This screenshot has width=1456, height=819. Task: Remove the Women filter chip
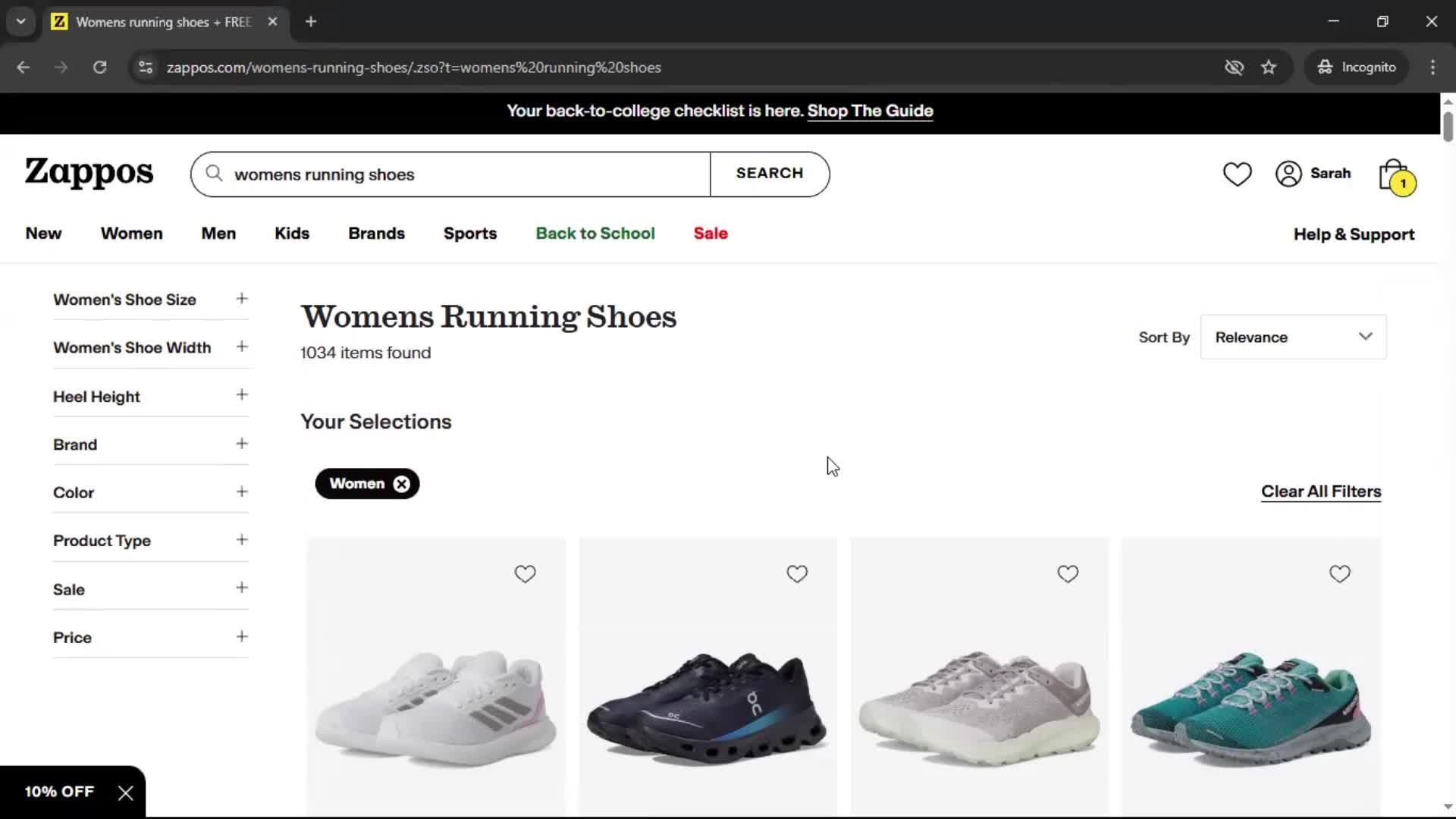pos(401,484)
